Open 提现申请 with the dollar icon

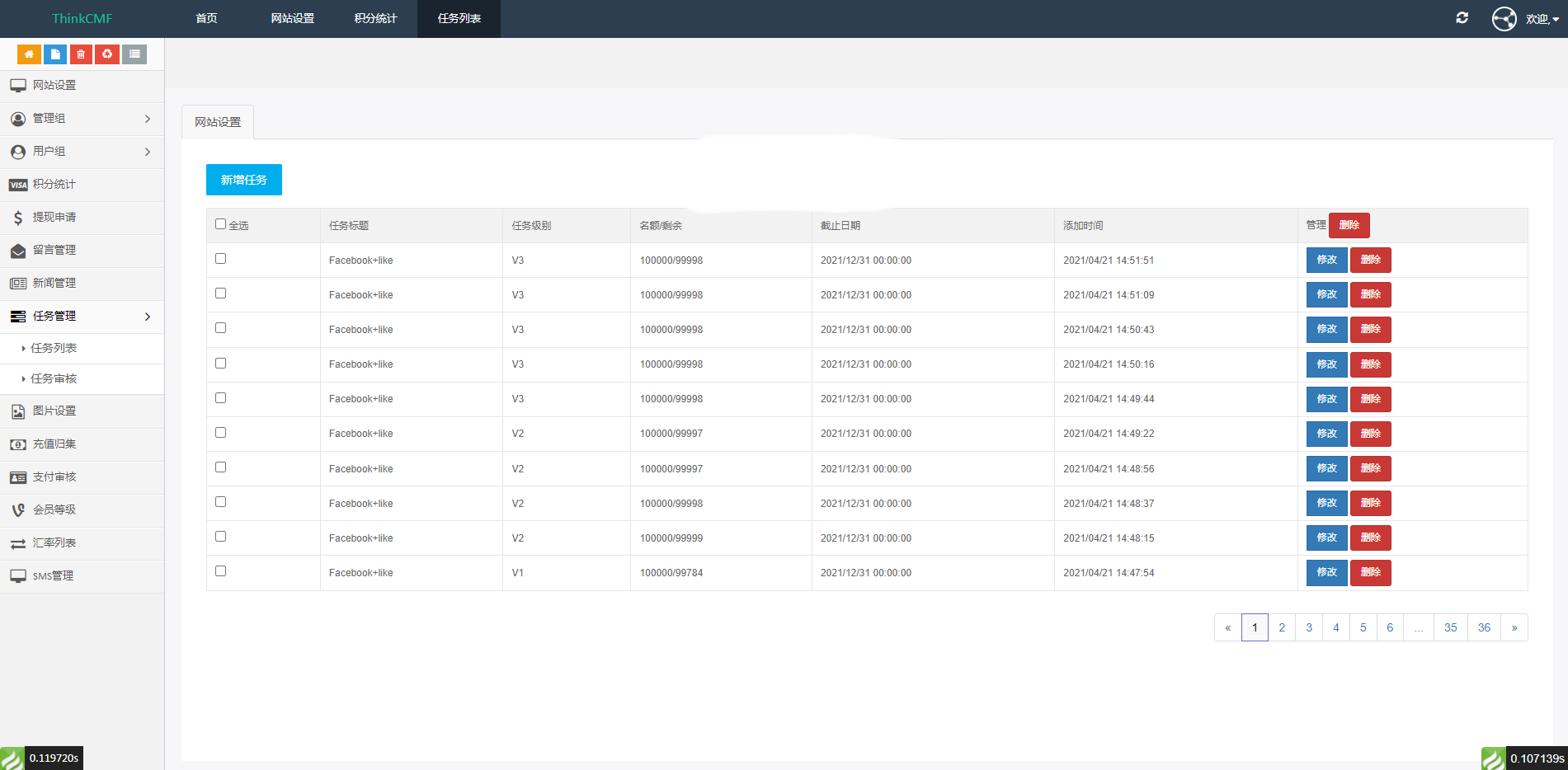tap(54, 218)
